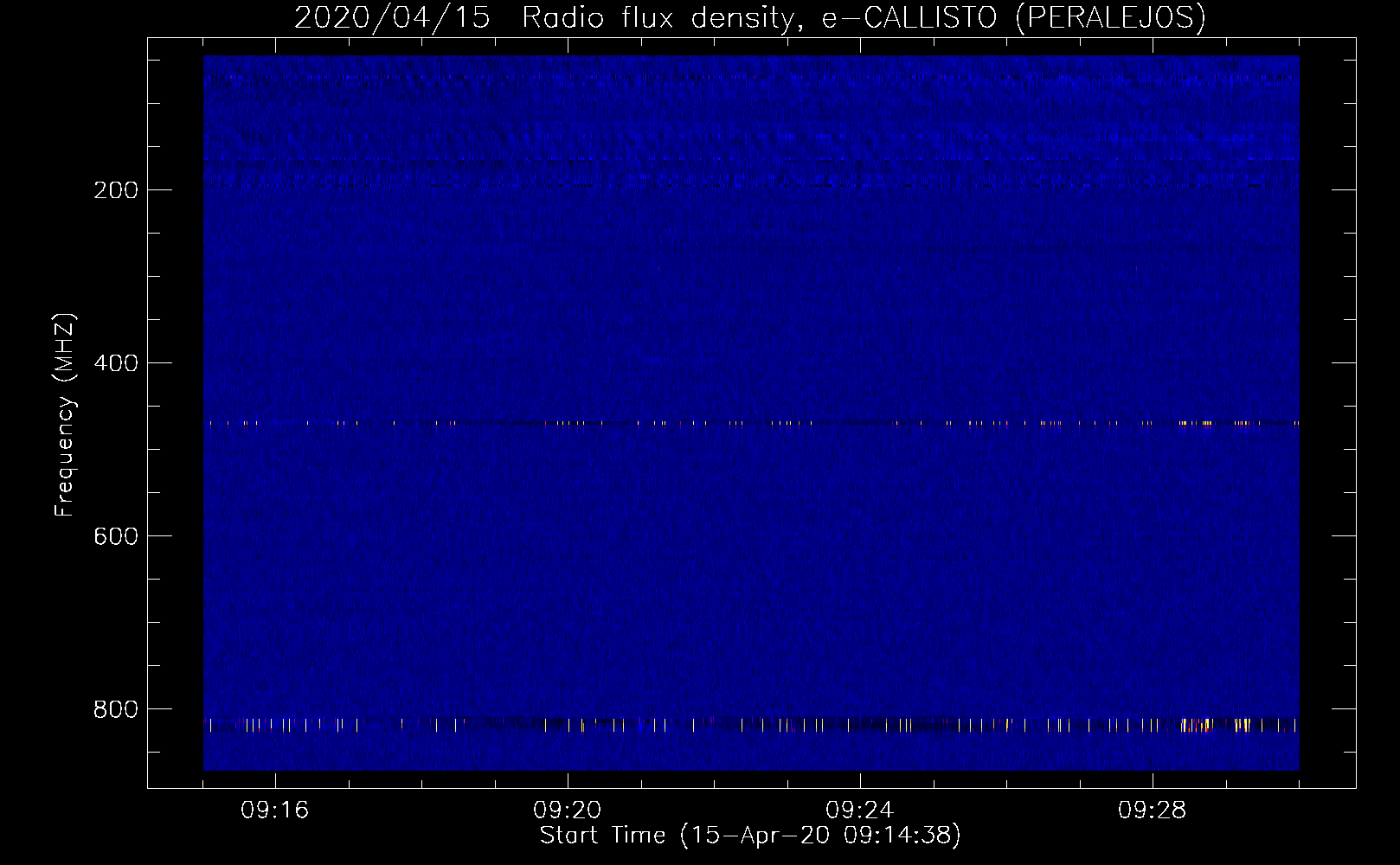Click the 09:24 time tick label
1400x865 pixels.
click(860, 811)
